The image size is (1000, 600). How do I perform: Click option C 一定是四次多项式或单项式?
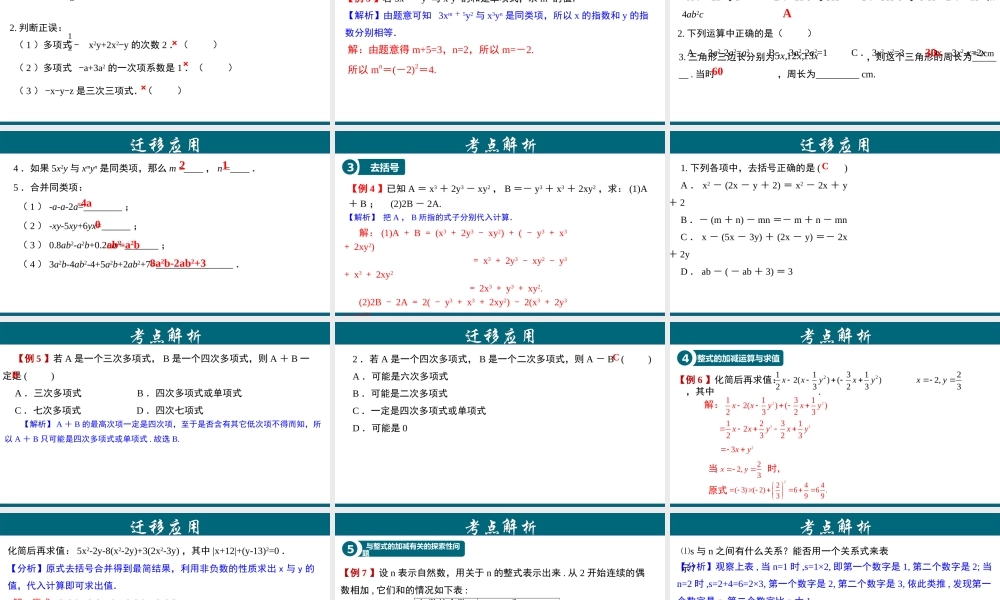pos(419,411)
